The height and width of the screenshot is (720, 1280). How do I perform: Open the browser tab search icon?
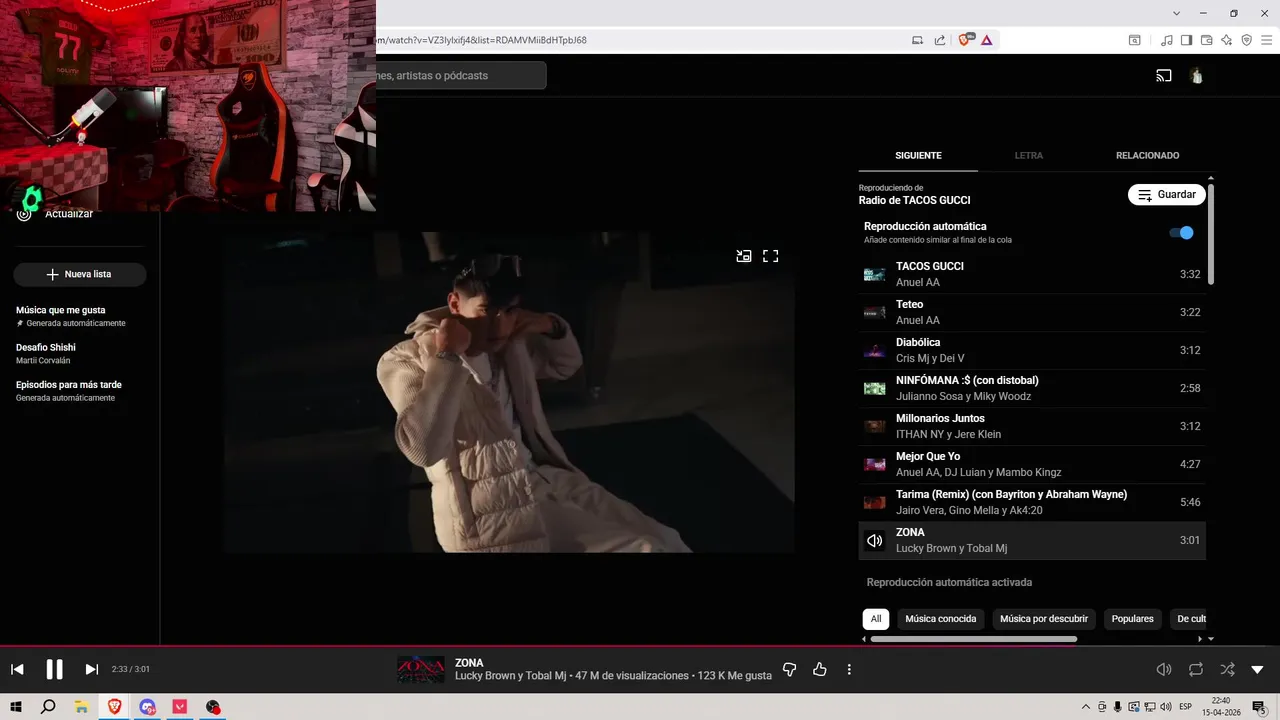(1135, 40)
